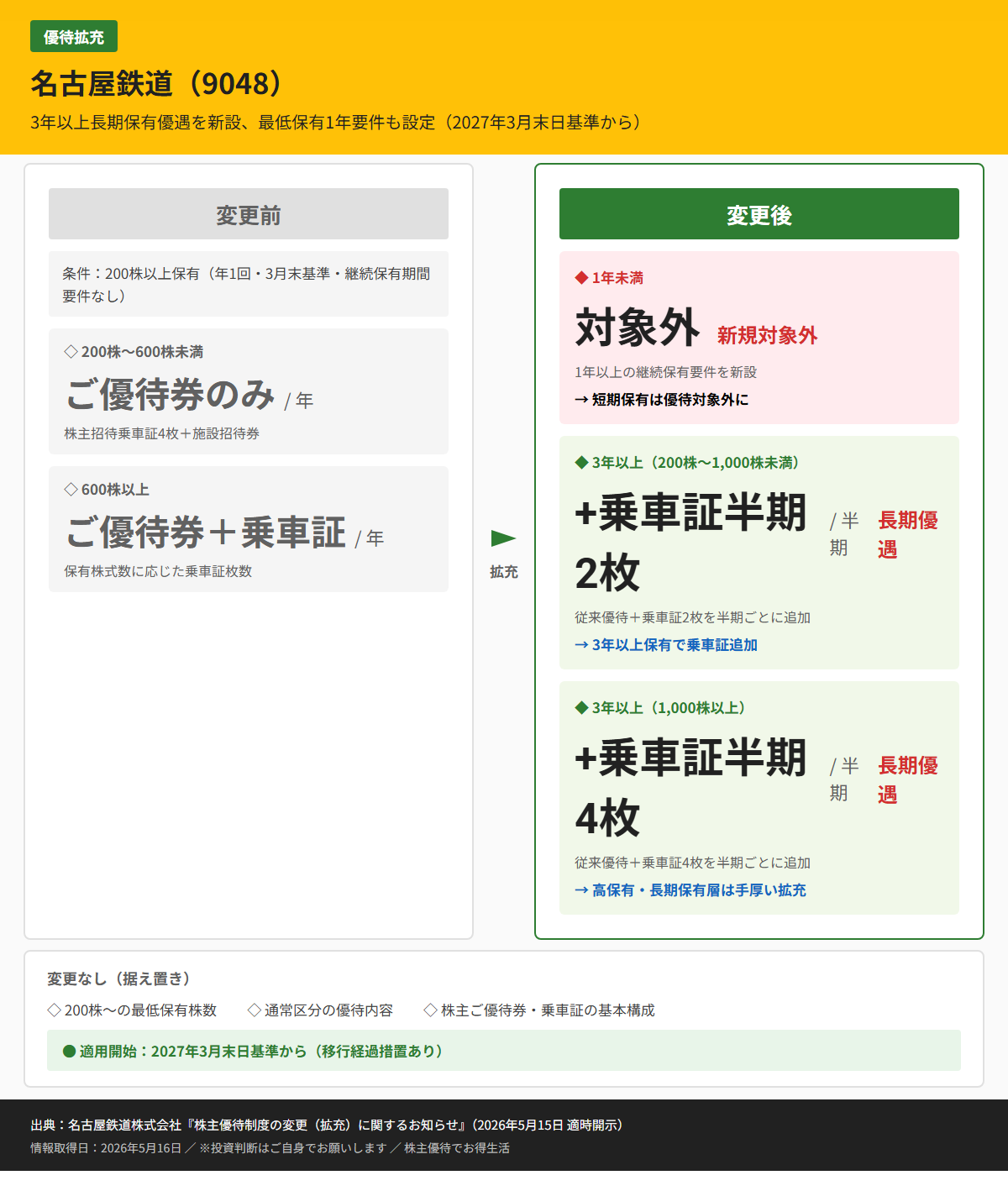Click the 3年以上保有で乗車証追加 link text
Screen dimensions: 1008x1191
pos(666,645)
